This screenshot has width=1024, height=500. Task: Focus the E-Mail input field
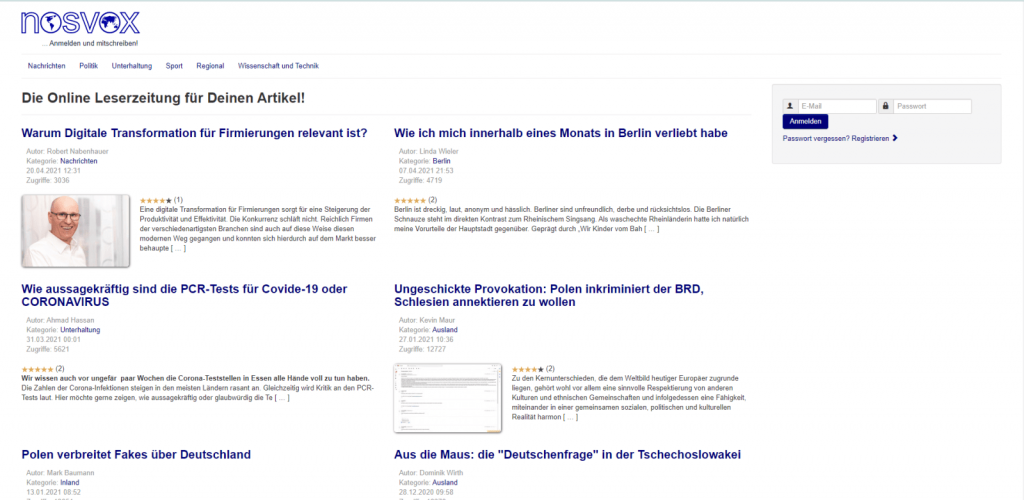pos(837,106)
